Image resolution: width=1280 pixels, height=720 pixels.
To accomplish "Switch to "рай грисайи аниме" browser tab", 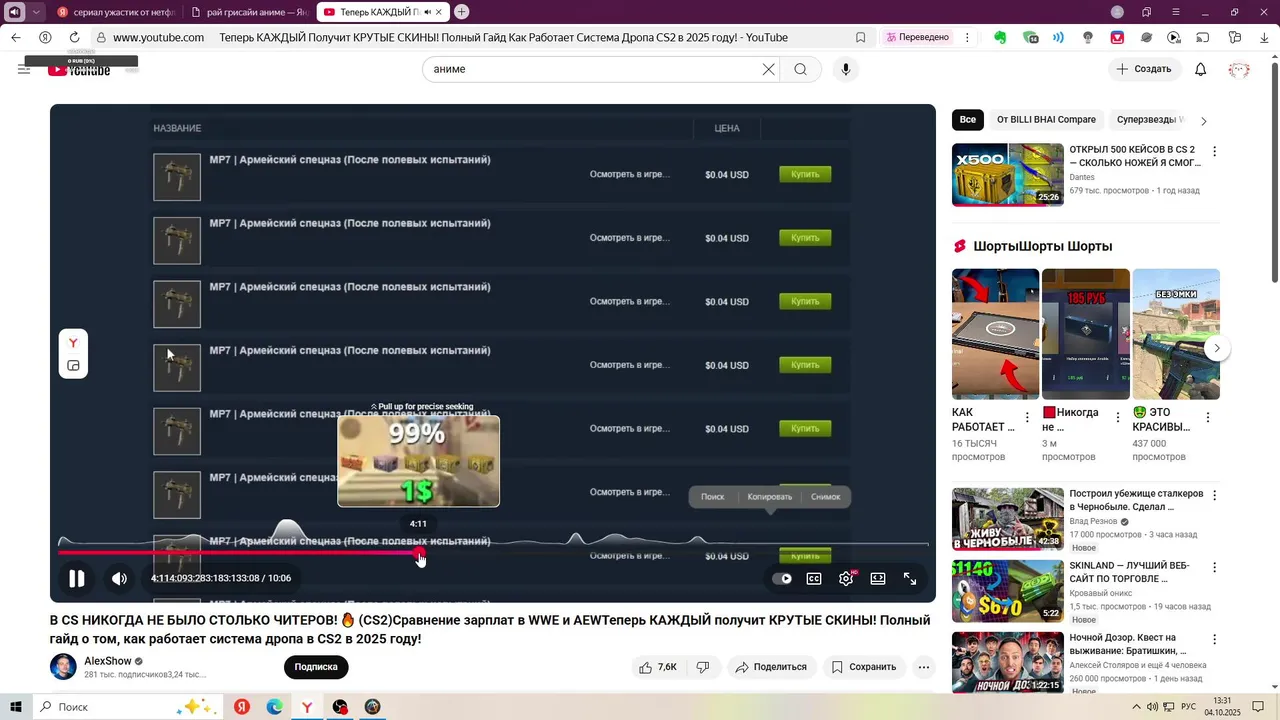I will click(x=250, y=12).
